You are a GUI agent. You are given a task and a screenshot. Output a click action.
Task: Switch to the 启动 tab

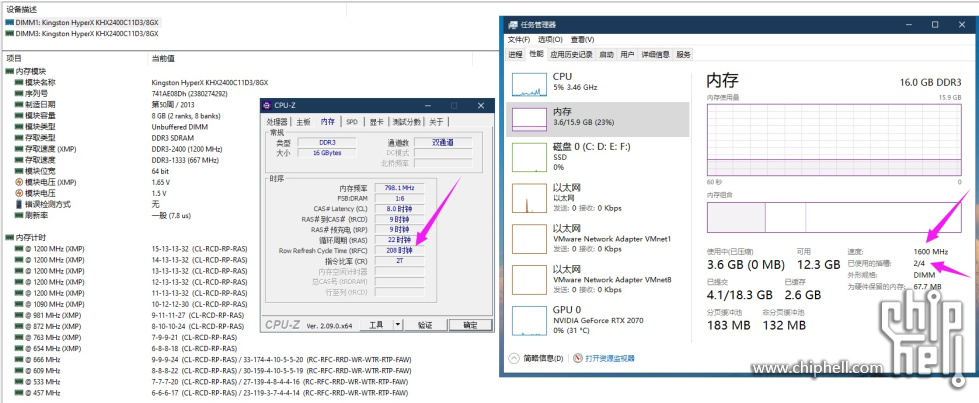pyautogui.click(x=606, y=54)
